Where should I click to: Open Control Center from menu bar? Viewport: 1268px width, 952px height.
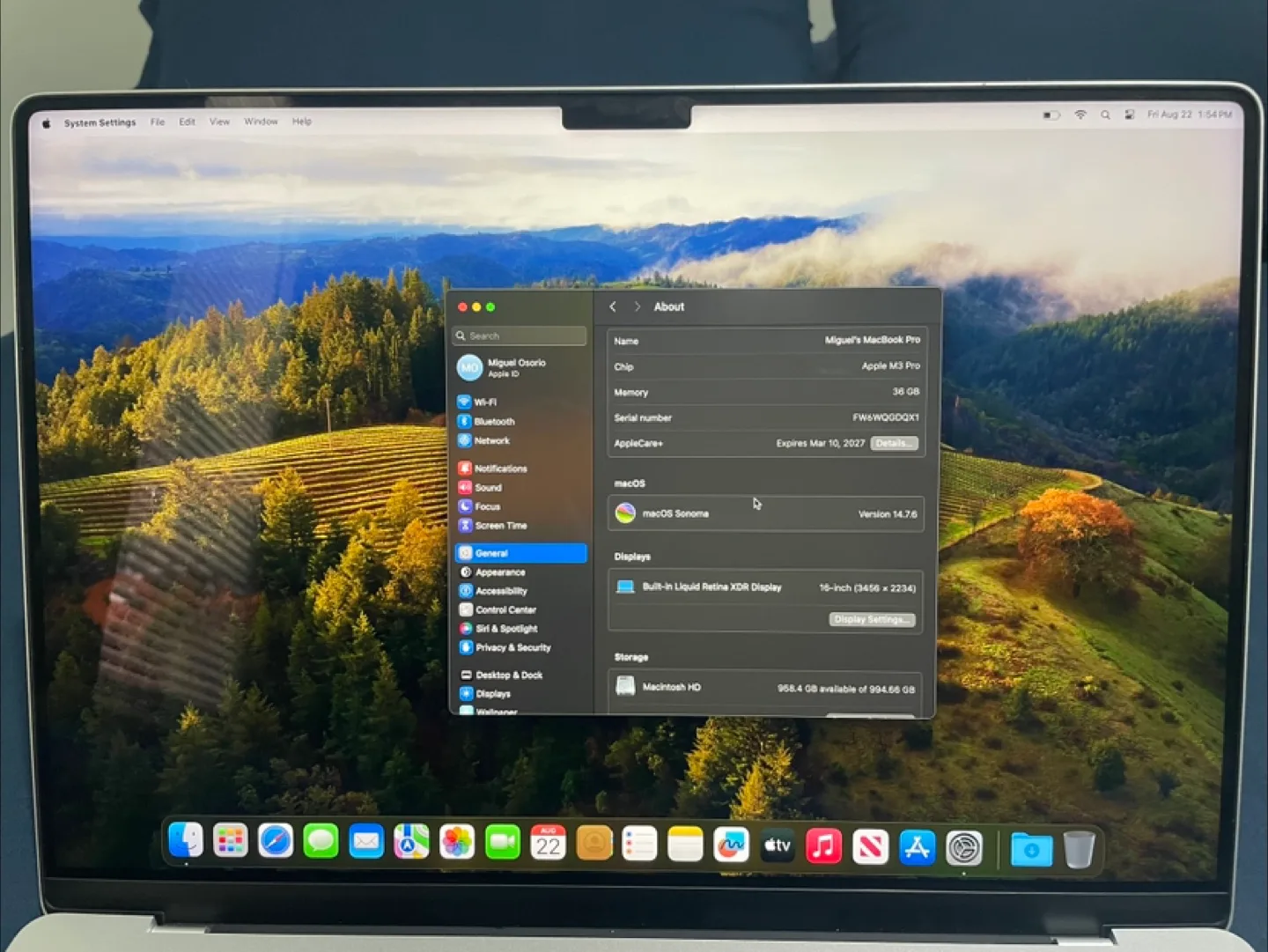coord(1129,115)
